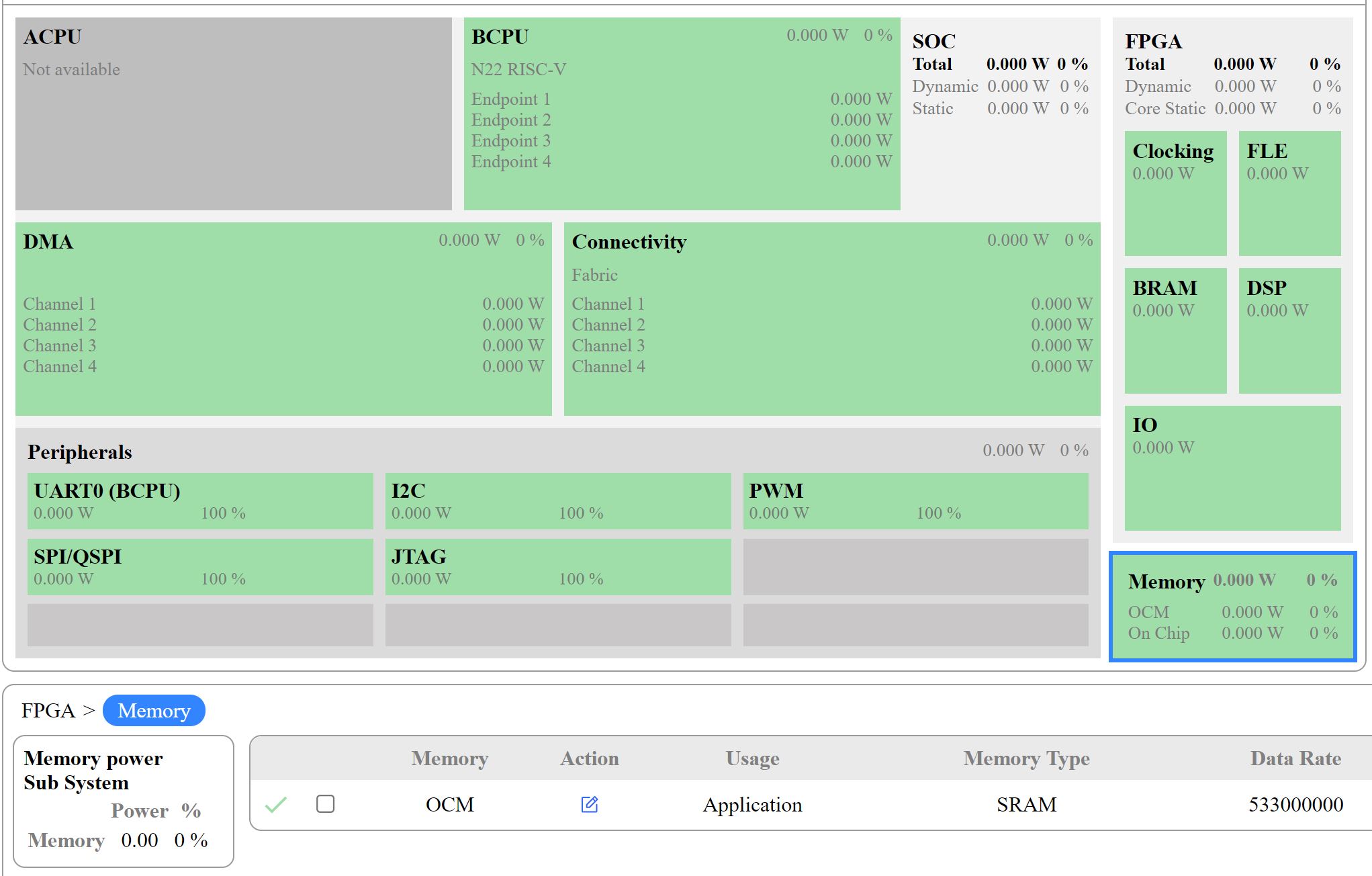The image size is (1372, 876).
Task: Click the SOC Total row
Action: point(1000,64)
